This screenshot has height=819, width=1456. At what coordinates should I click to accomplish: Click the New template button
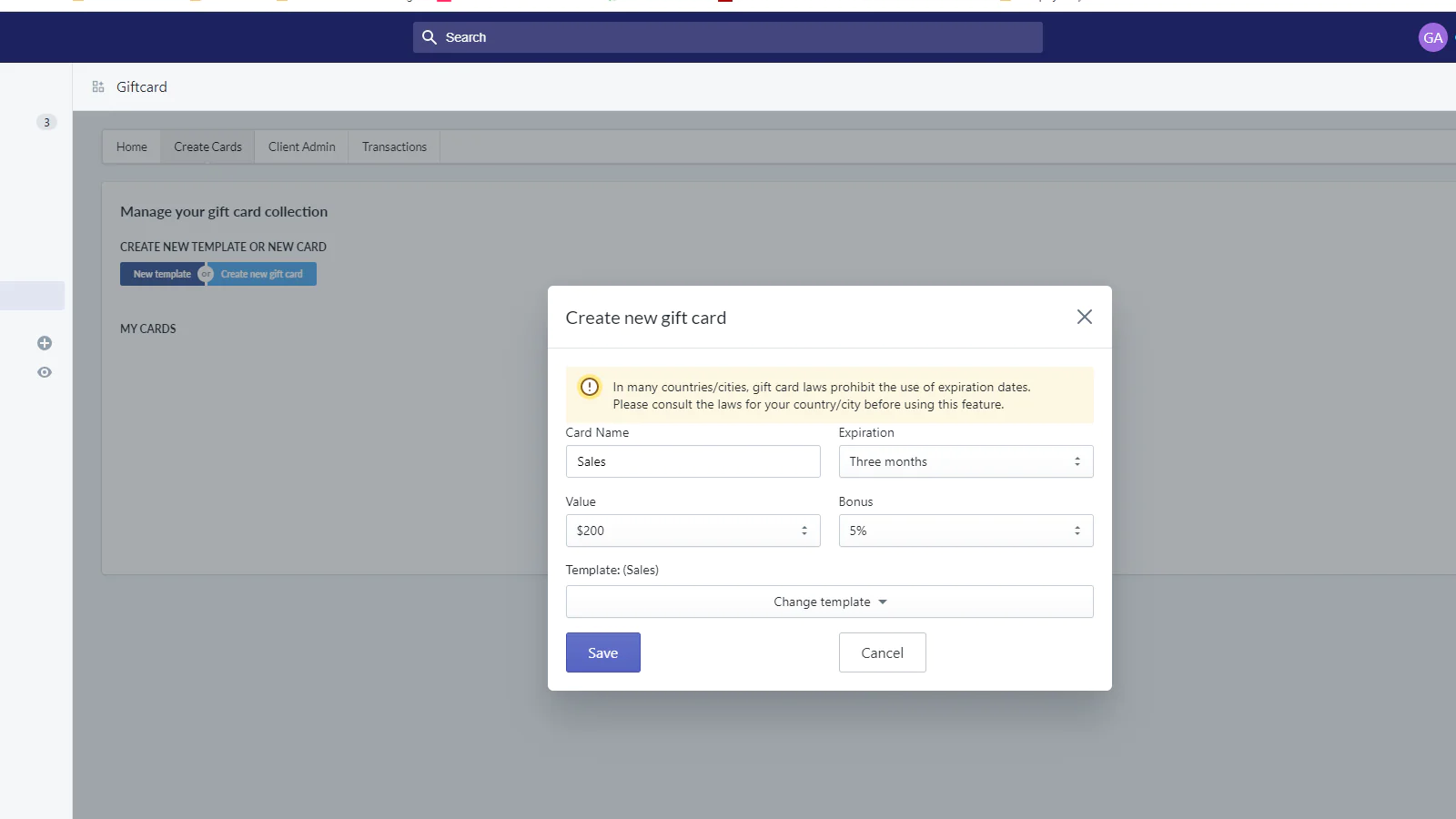(x=161, y=274)
